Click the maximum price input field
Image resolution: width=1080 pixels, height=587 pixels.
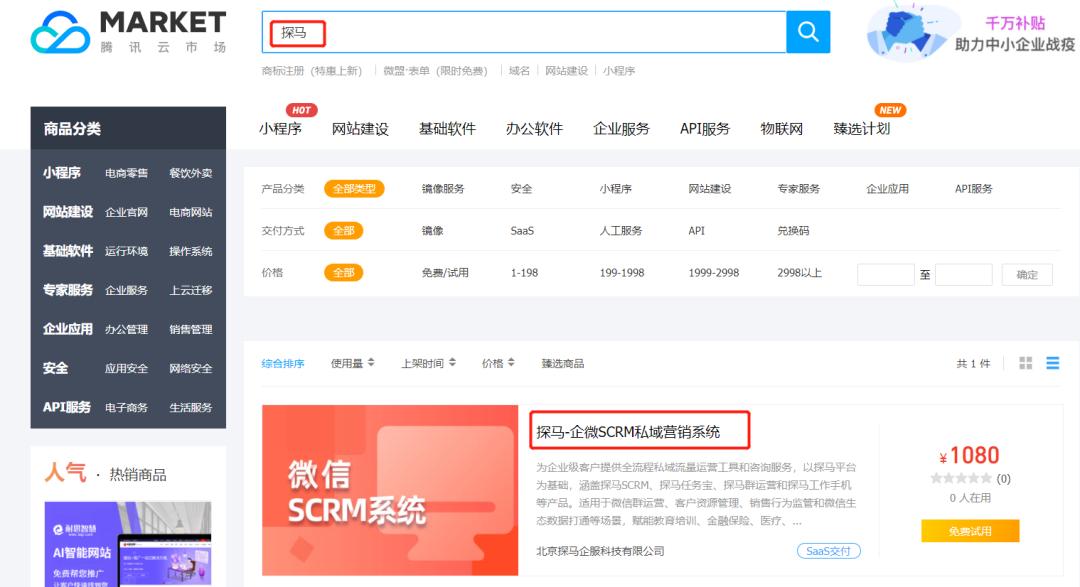(x=964, y=274)
